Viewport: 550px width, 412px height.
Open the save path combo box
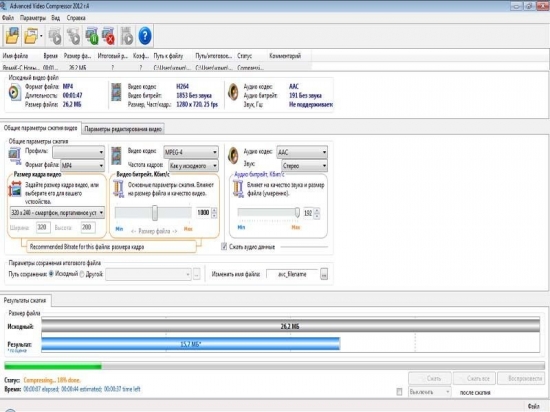coord(148,274)
